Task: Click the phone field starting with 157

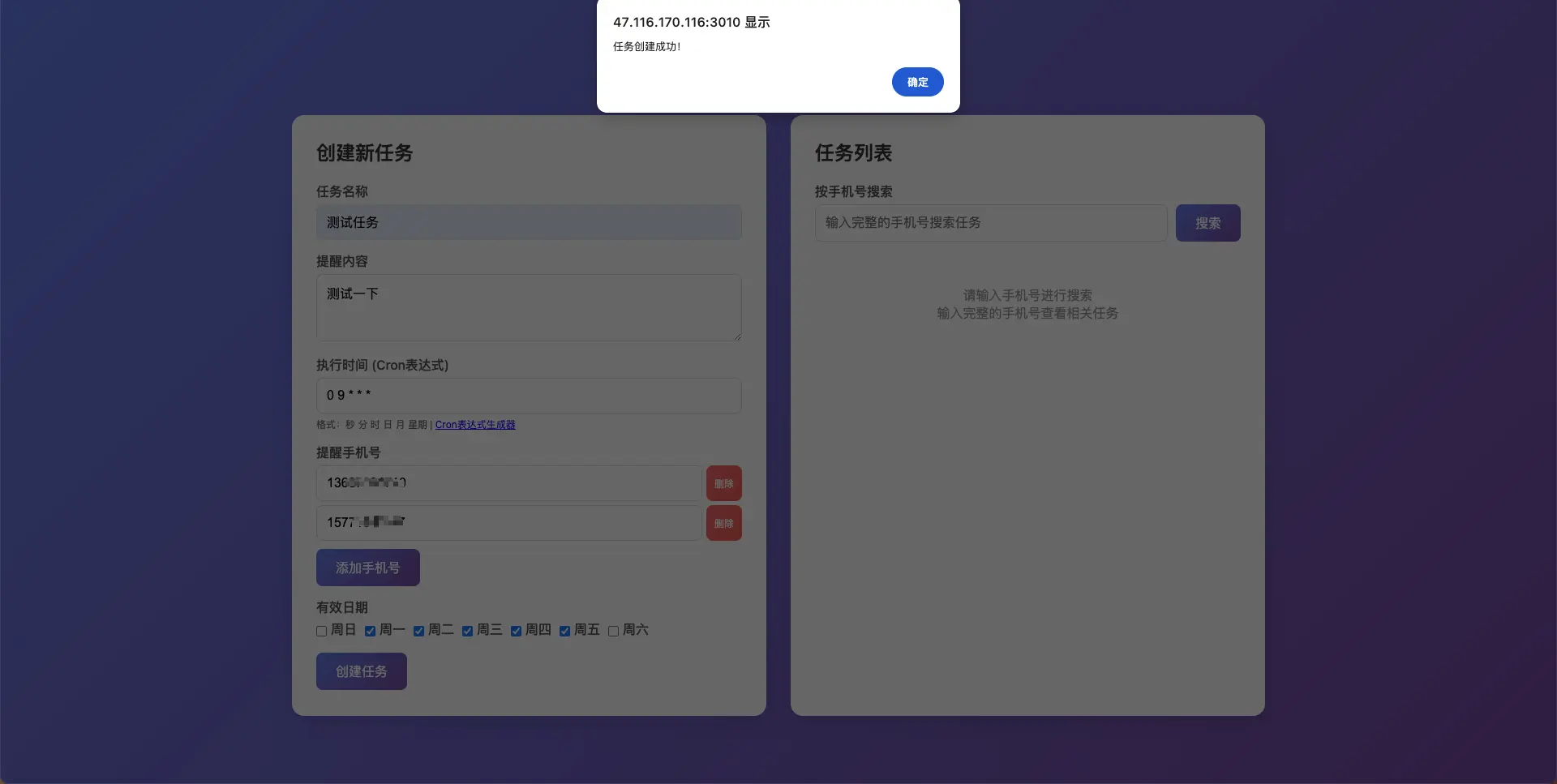Action: (508, 523)
